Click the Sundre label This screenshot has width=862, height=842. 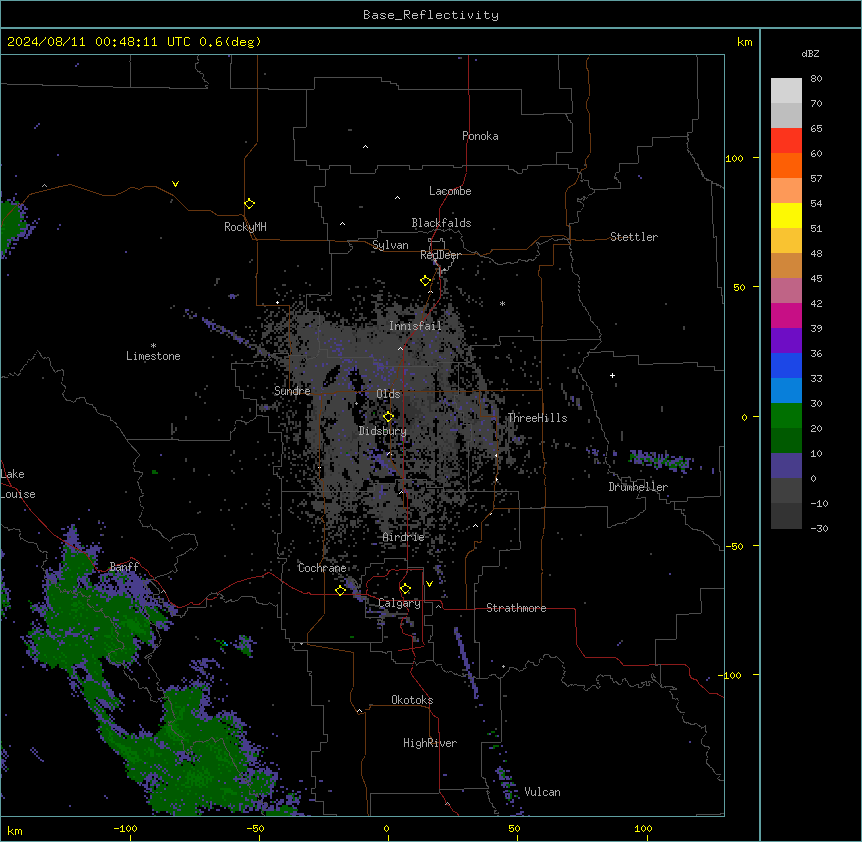(x=292, y=391)
